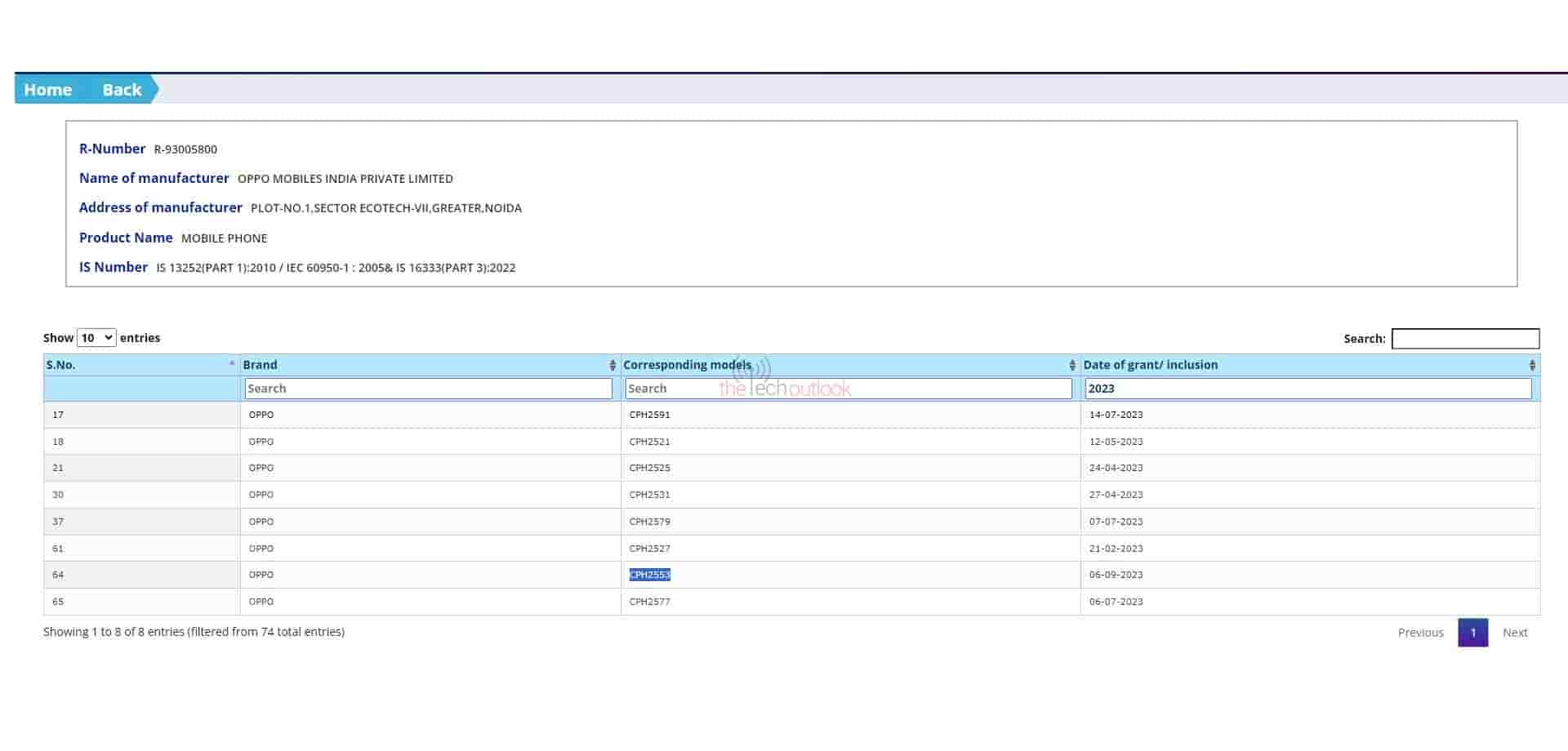
Task: Click the date 06-09-2023 cell
Action: pyautogui.click(x=1116, y=575)
